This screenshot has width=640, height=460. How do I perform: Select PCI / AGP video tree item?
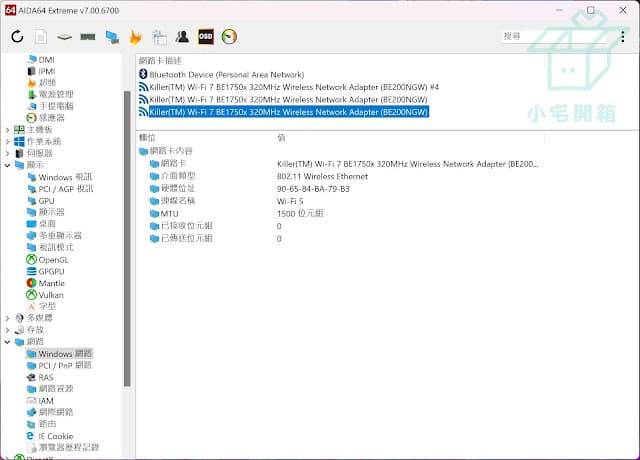point(60,189)
